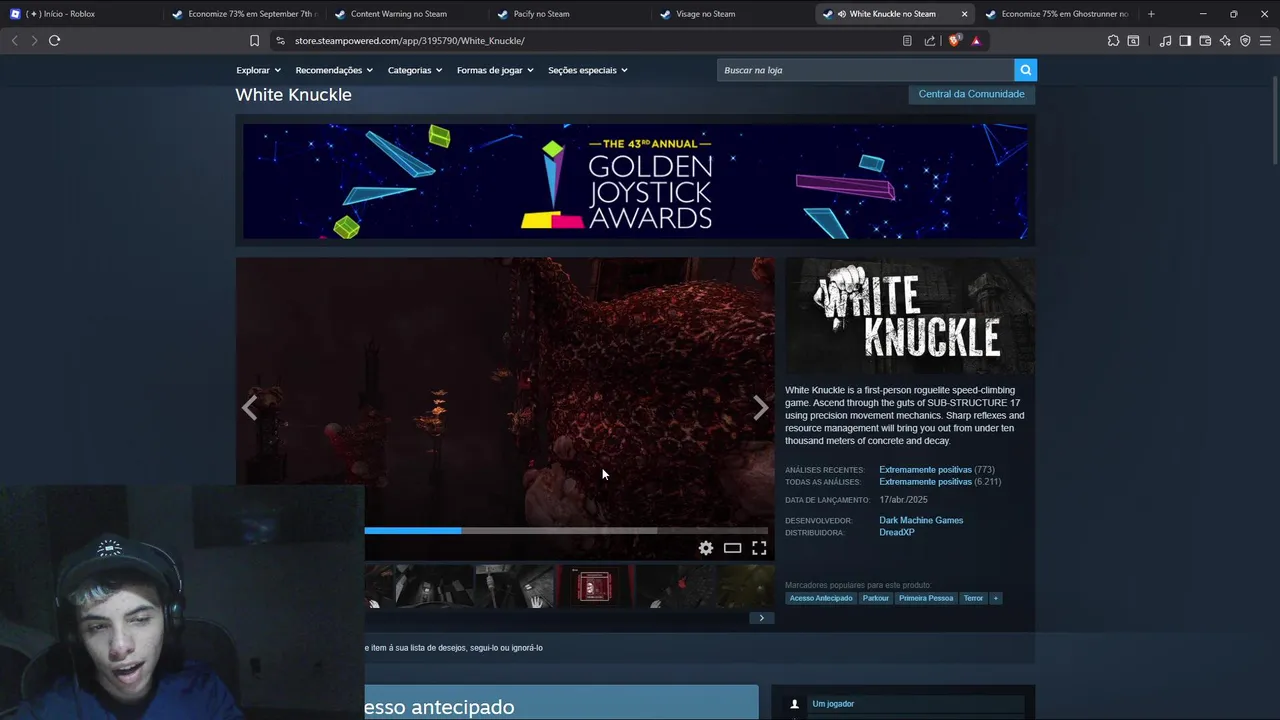Switch to Economize 75% em Ghostrunner tab
Image resolution: width=1280 pixels, height=720 pixels.
[x=1057, y=14]
